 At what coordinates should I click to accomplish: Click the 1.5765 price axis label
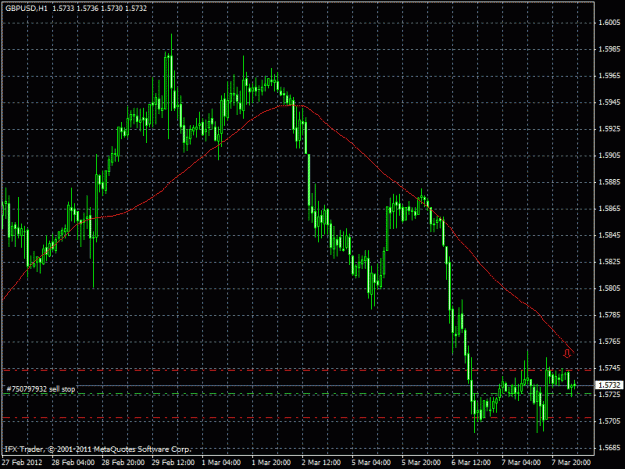pyautogui.click(x=609, y=341)
